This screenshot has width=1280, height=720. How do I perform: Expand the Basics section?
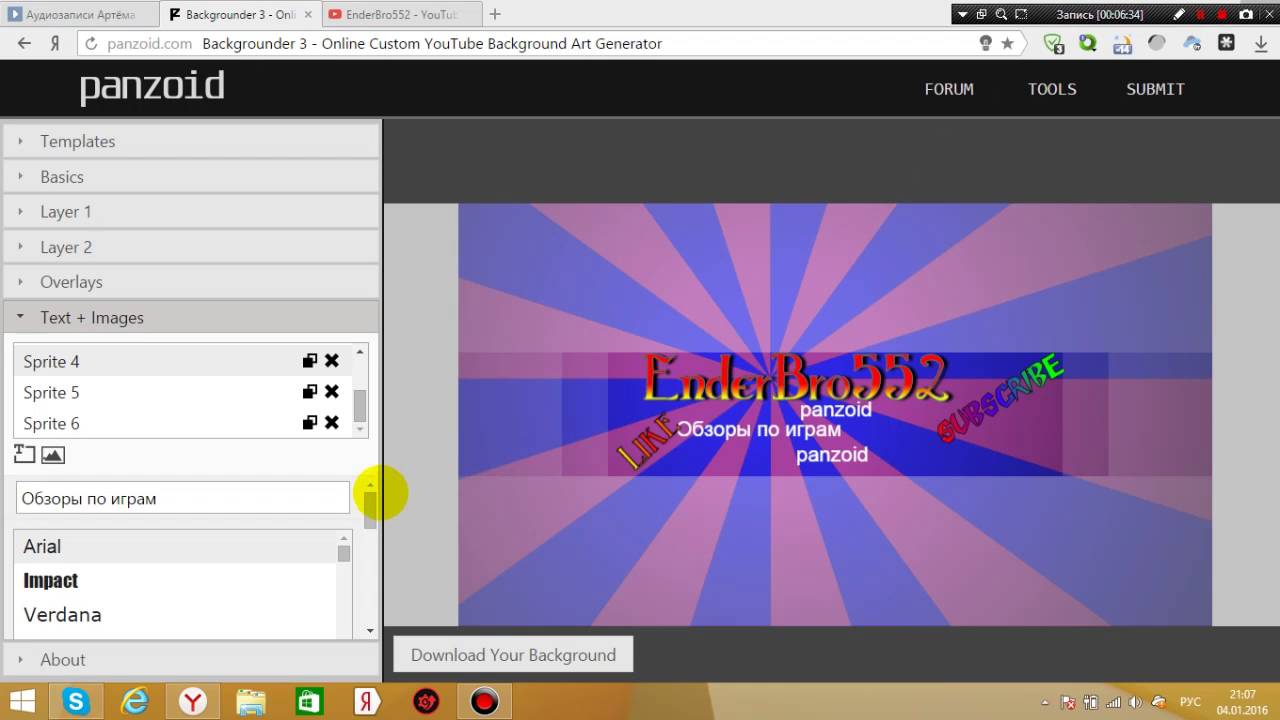pos(191,176)
